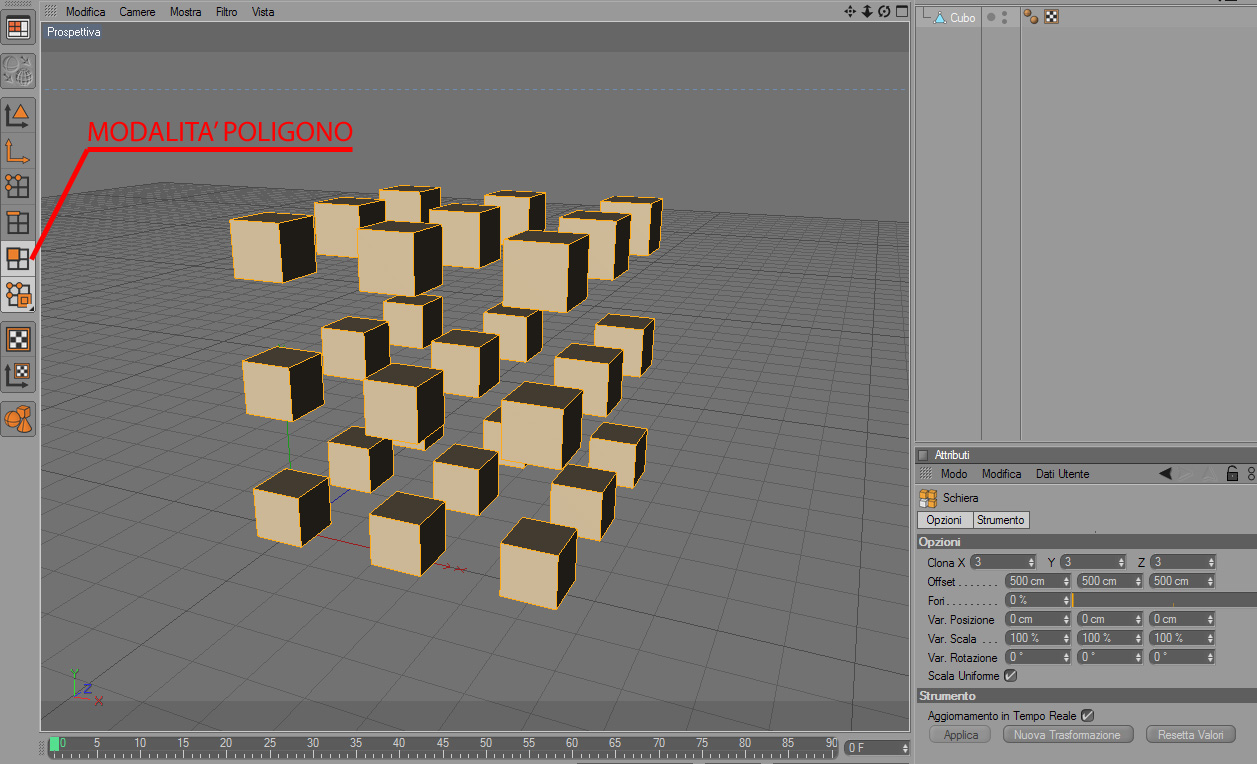The image size is (1257, 764).
Task: Adjust Fori percent stepper arrows
Action: 1066,600
